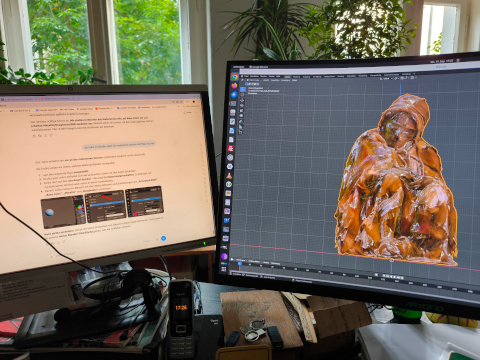
Task: Open Activities in the Ubuntu top bar
Action: tap(239, 67)
